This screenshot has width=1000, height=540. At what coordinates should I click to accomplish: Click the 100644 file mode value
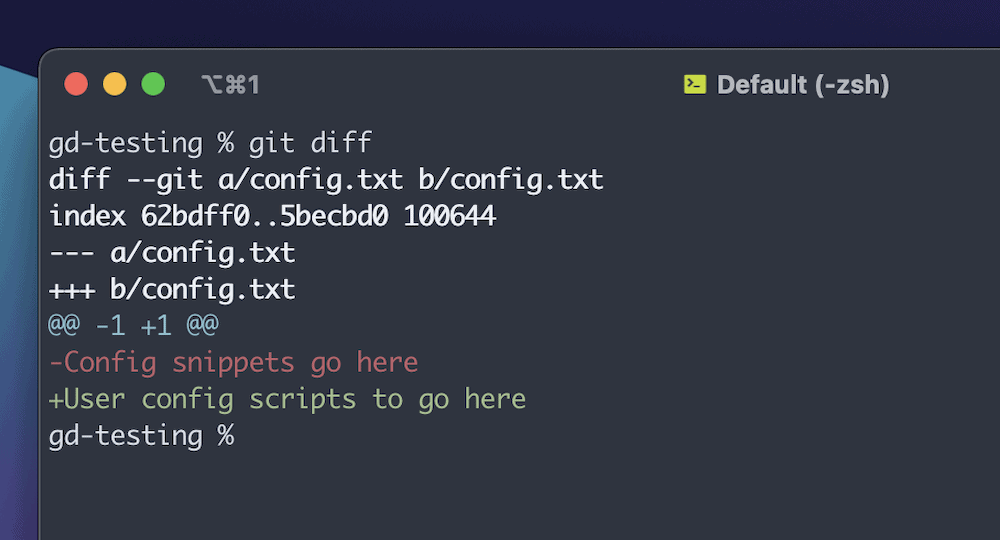point(449,216)
